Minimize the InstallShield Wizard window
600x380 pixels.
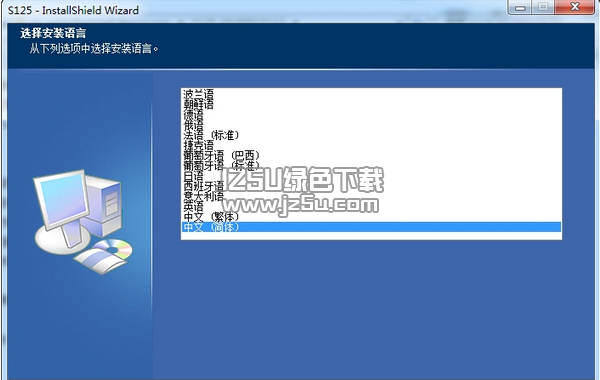(x=520, y=7)
